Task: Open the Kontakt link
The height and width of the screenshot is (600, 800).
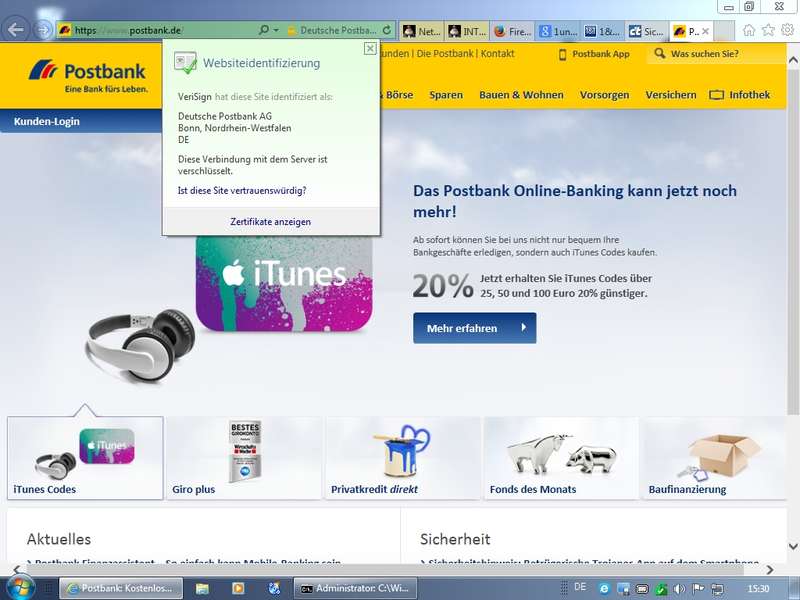Action: pyautogui.click(x=497, y=54)
